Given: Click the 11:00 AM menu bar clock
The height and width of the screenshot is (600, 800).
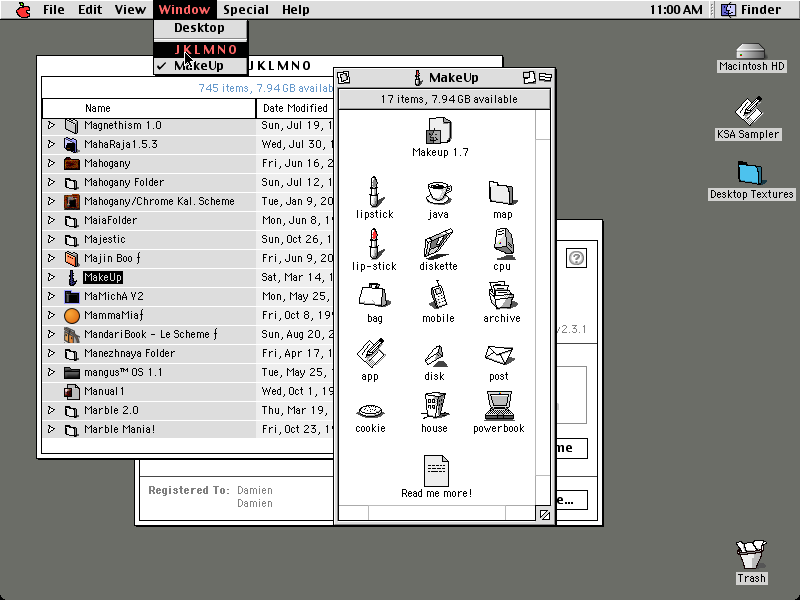Looking at the screenshot, I should pos(676,10).
